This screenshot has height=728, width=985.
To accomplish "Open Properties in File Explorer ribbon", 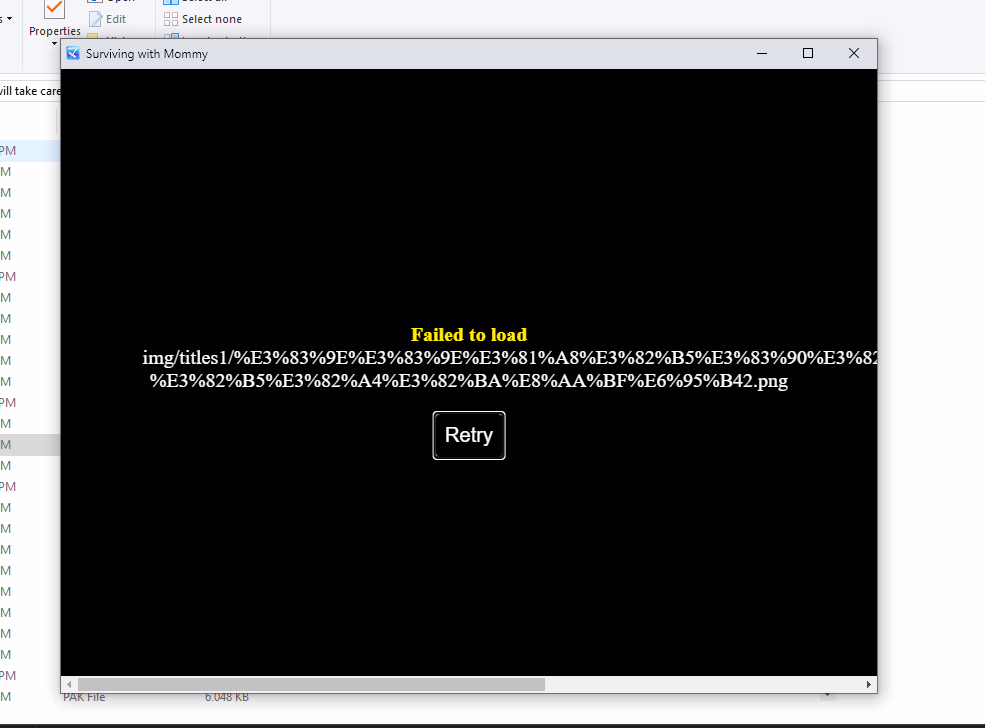I will tap(55, 31).
